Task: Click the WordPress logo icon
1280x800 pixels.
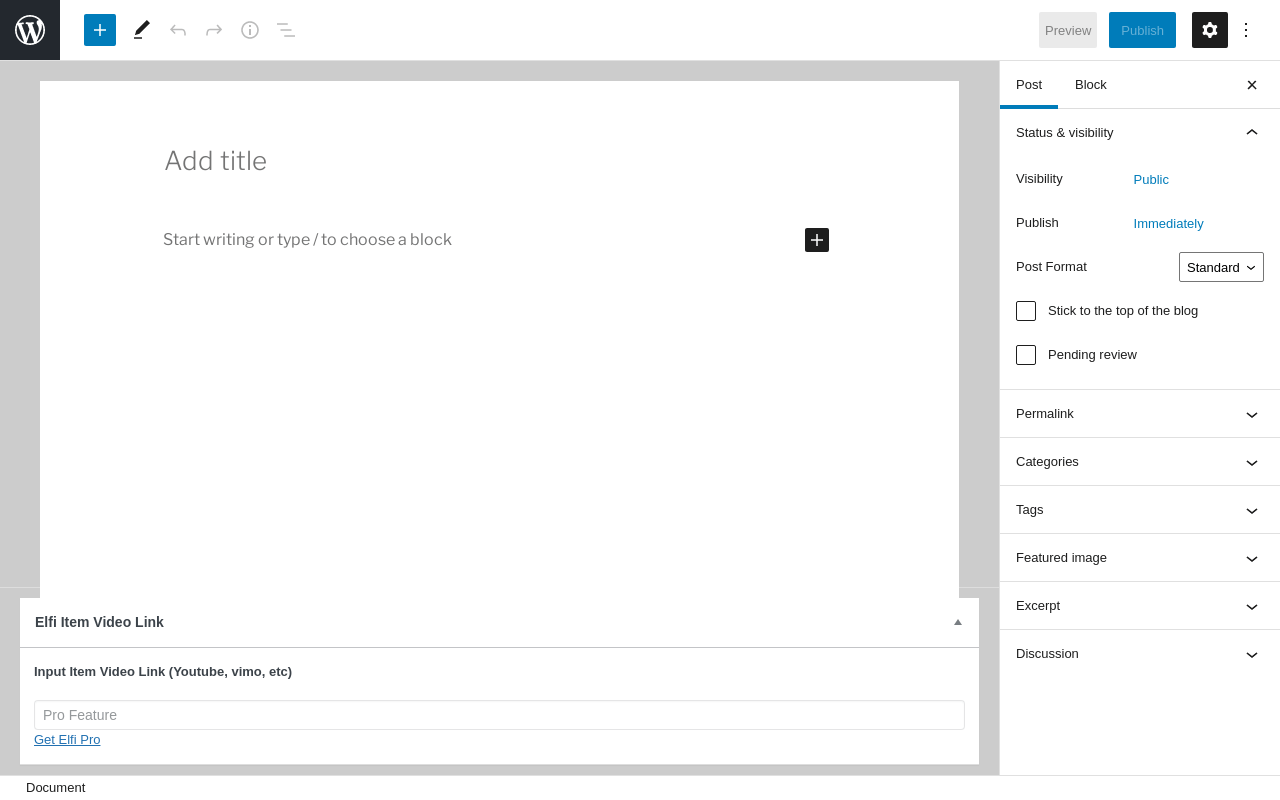Action: (30, 30)
